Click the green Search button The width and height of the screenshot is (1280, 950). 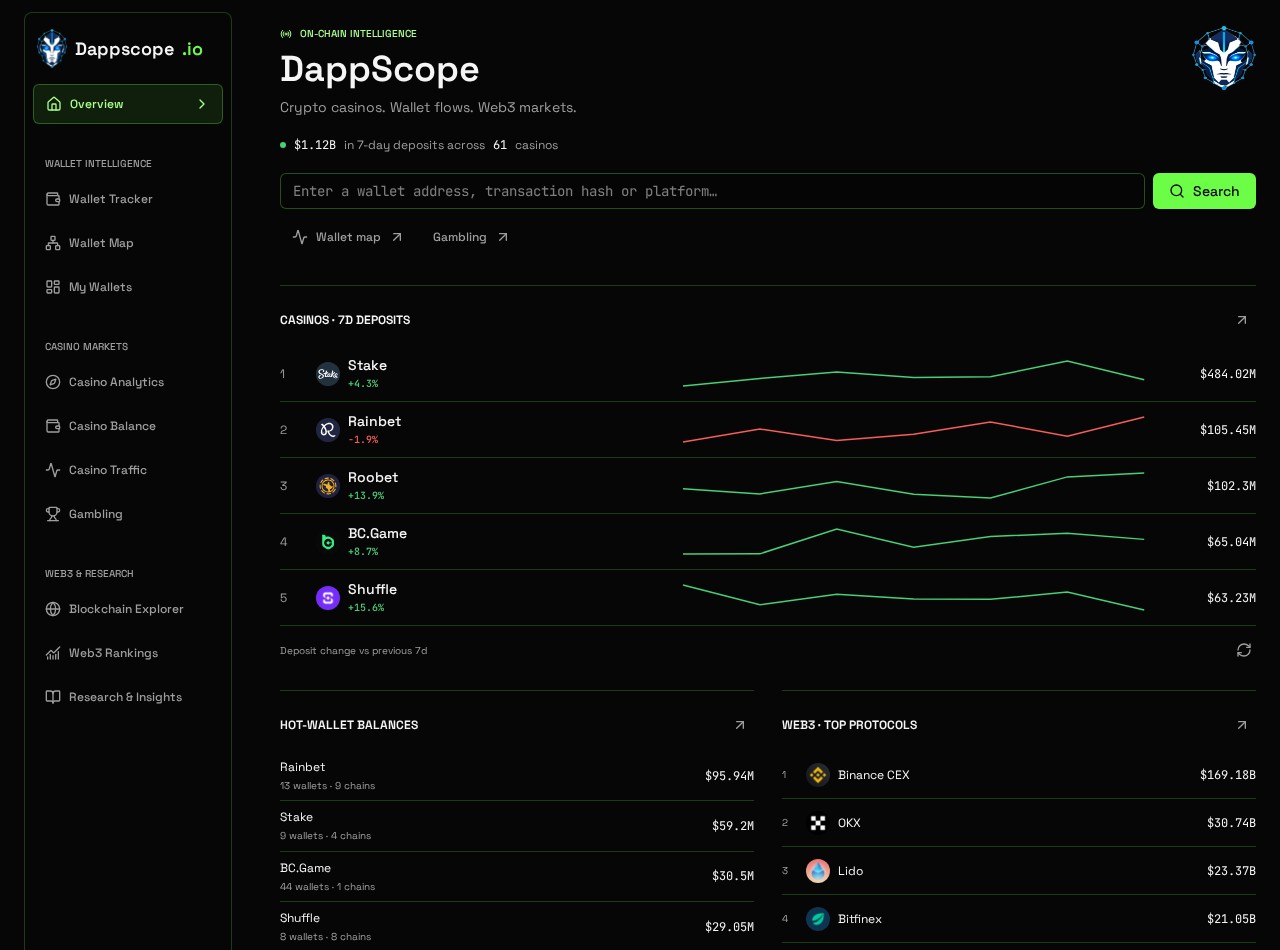tap(1204, 191)
